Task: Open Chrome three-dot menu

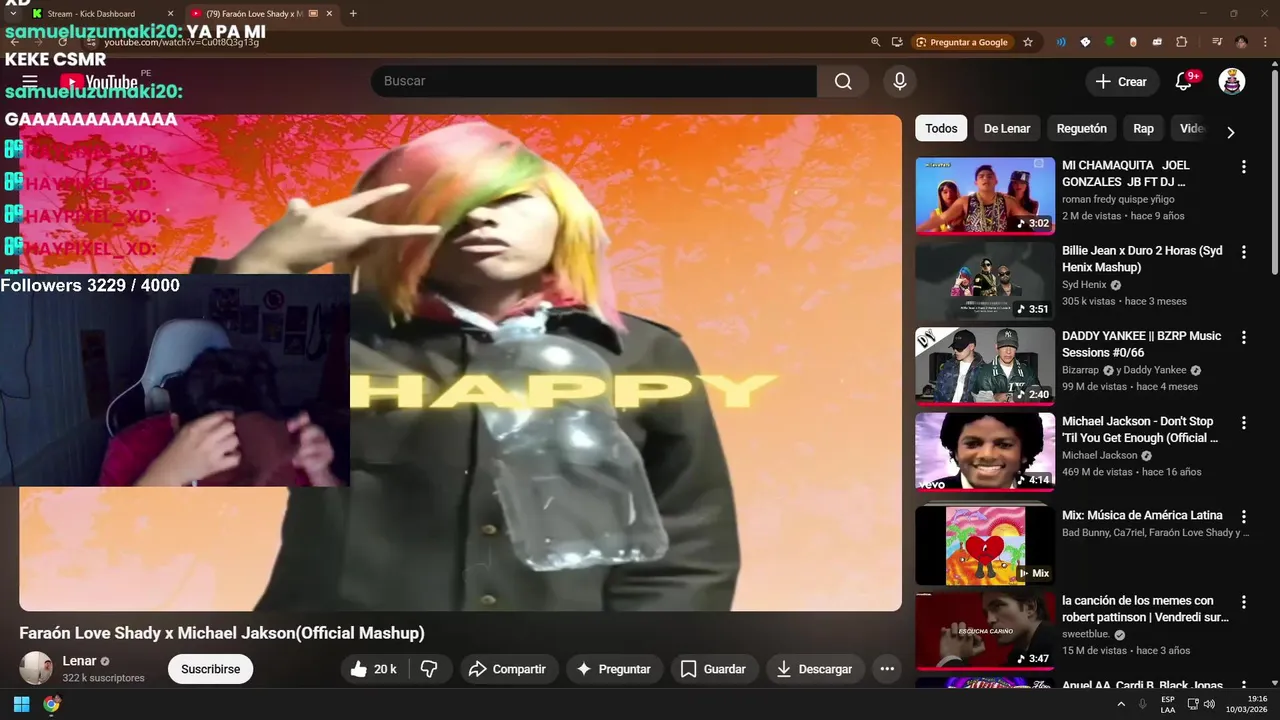Action: [x=1264, y=42]
